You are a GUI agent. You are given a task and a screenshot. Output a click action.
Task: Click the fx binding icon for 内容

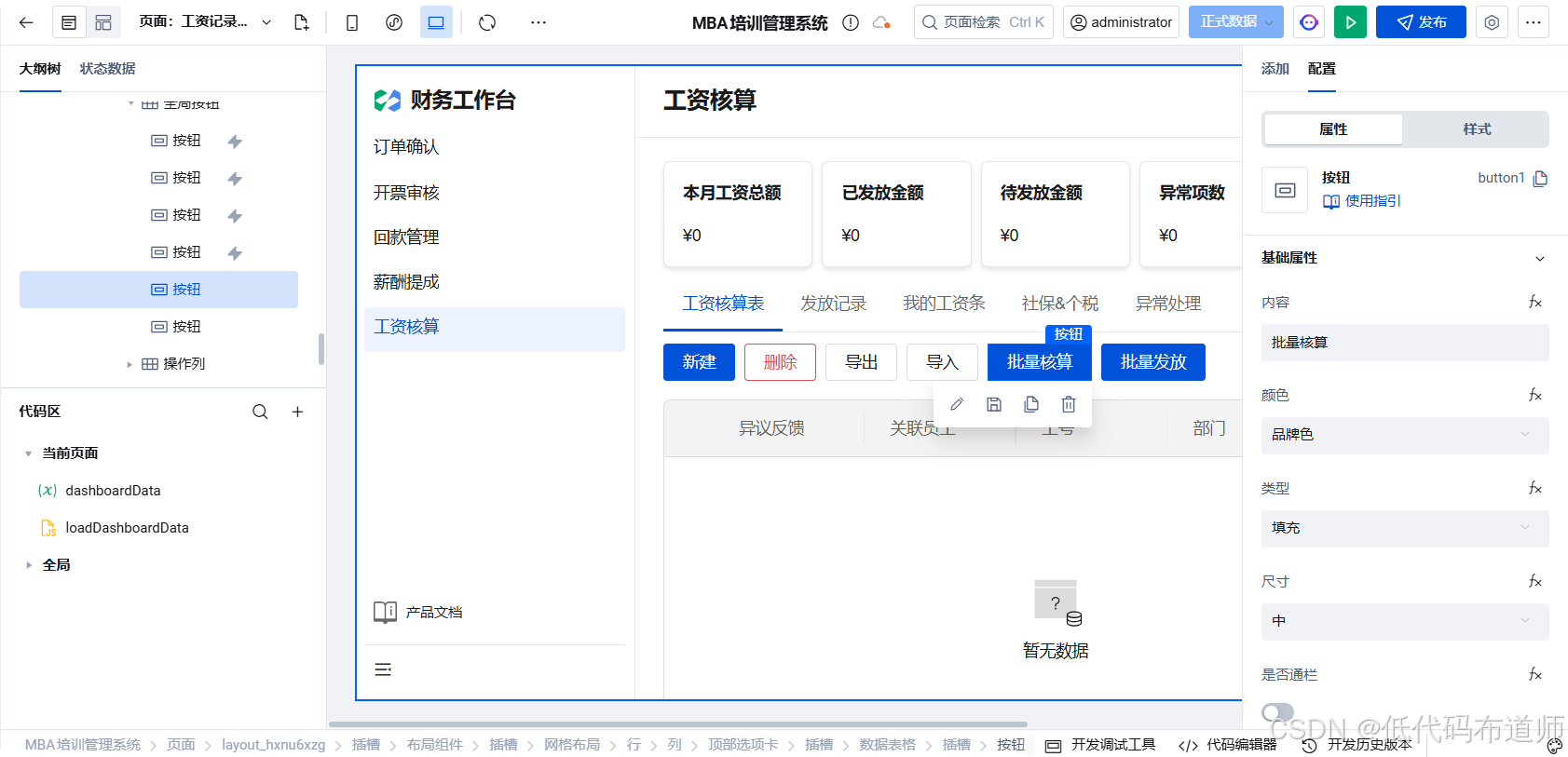(x=1534, y=302)
